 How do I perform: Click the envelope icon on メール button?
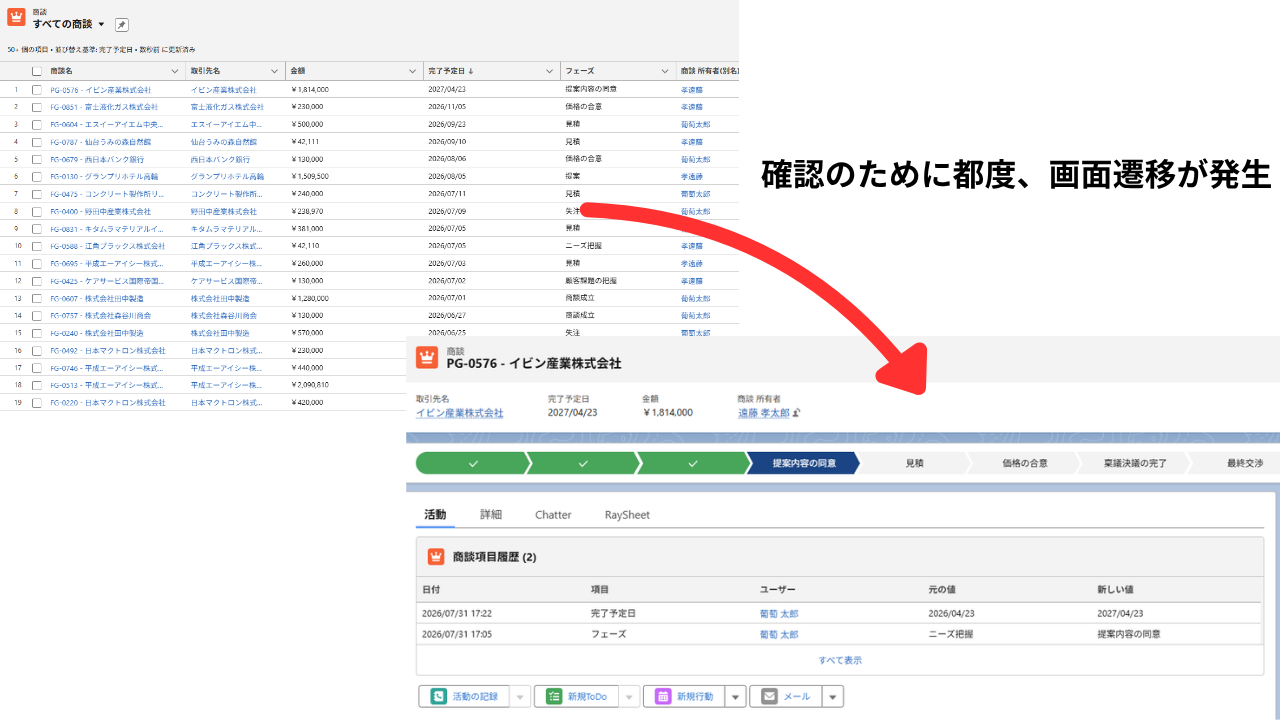(769, 697)
